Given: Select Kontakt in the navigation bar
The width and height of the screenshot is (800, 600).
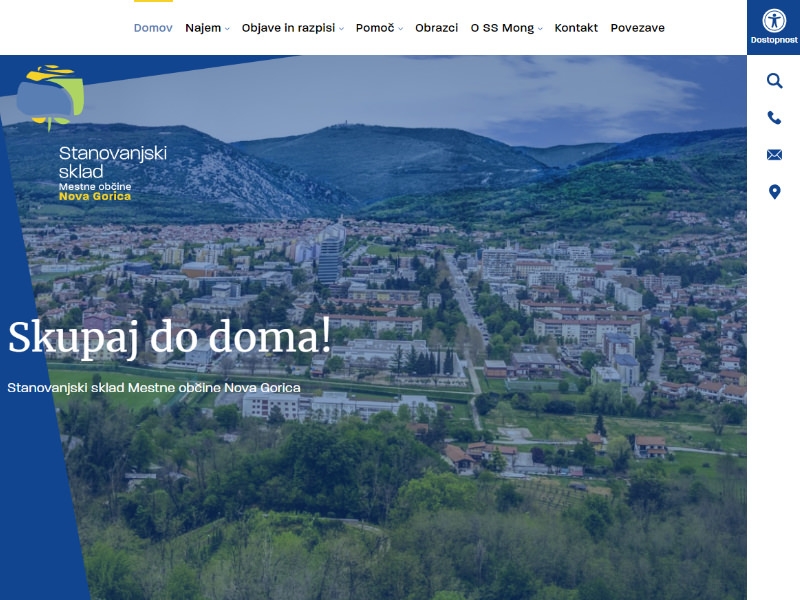Looking at the screenshot, I should [x=576, y=28].
